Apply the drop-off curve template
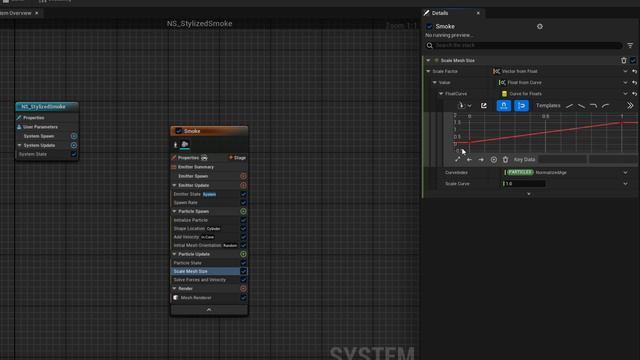This screenshot has width=640, height=360. pyautogui.click(x=593, y=106)
